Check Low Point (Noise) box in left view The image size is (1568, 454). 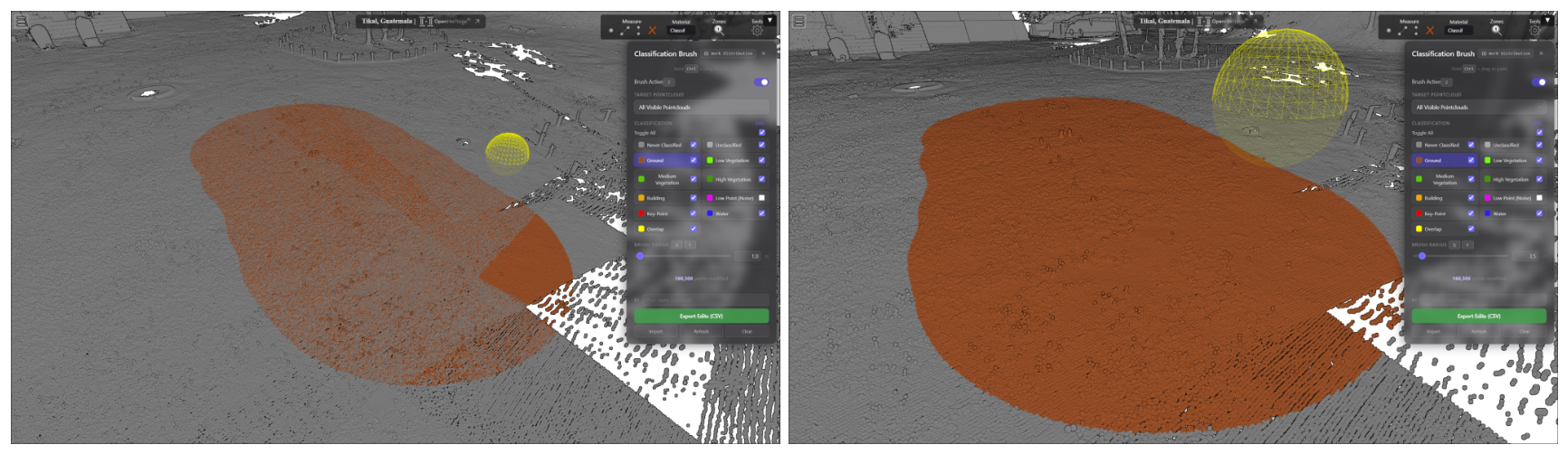(761, 198)
